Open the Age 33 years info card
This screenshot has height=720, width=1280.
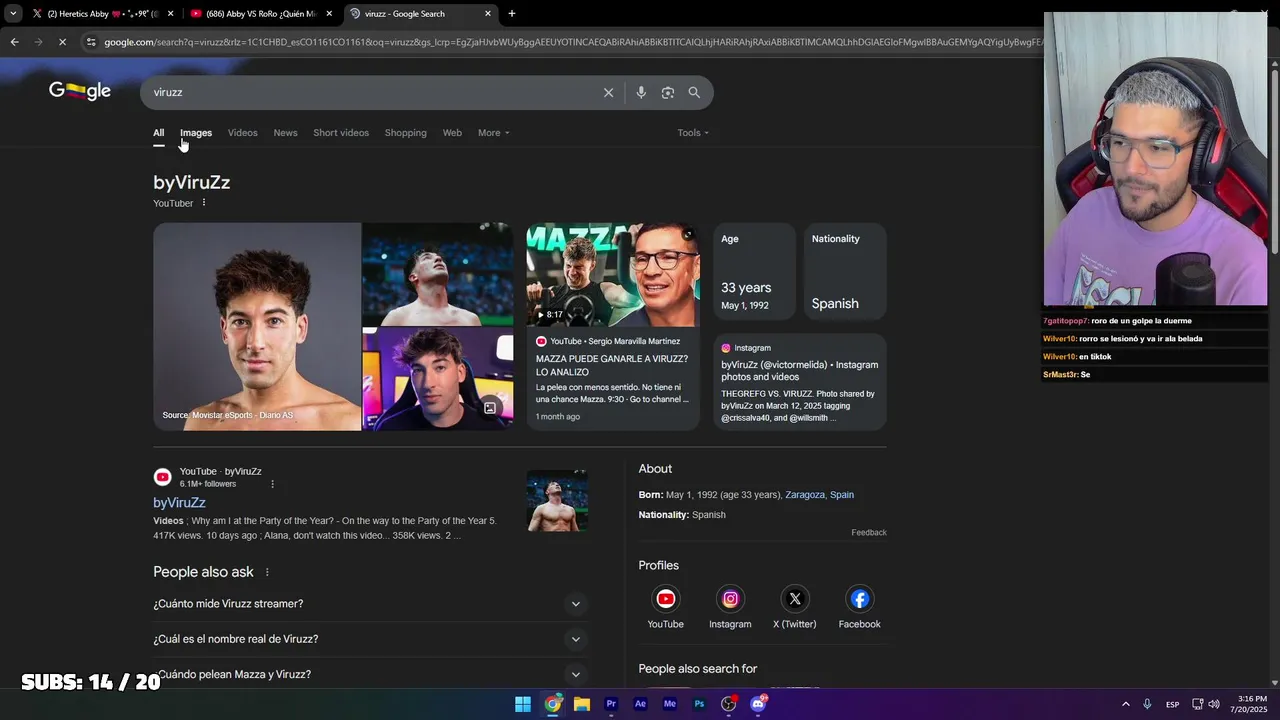753,272
